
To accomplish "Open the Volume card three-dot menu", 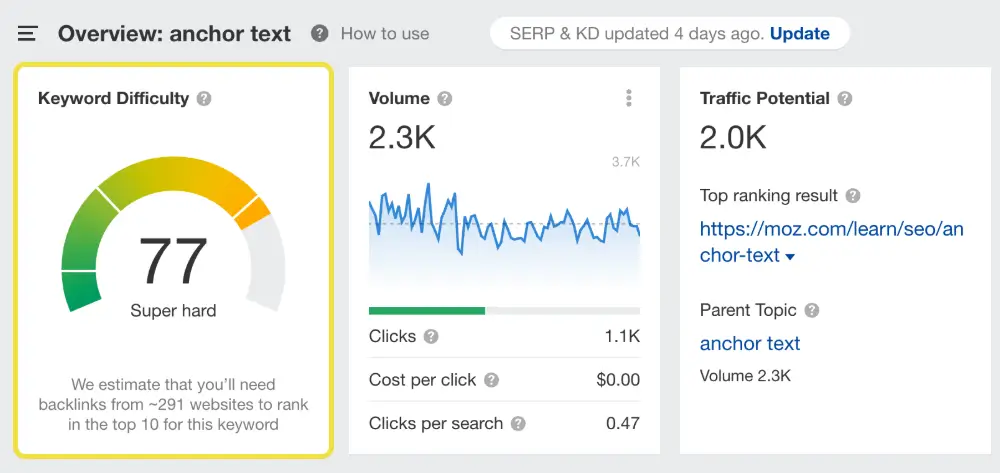I will pyautogui.click(x=629, y=98).
